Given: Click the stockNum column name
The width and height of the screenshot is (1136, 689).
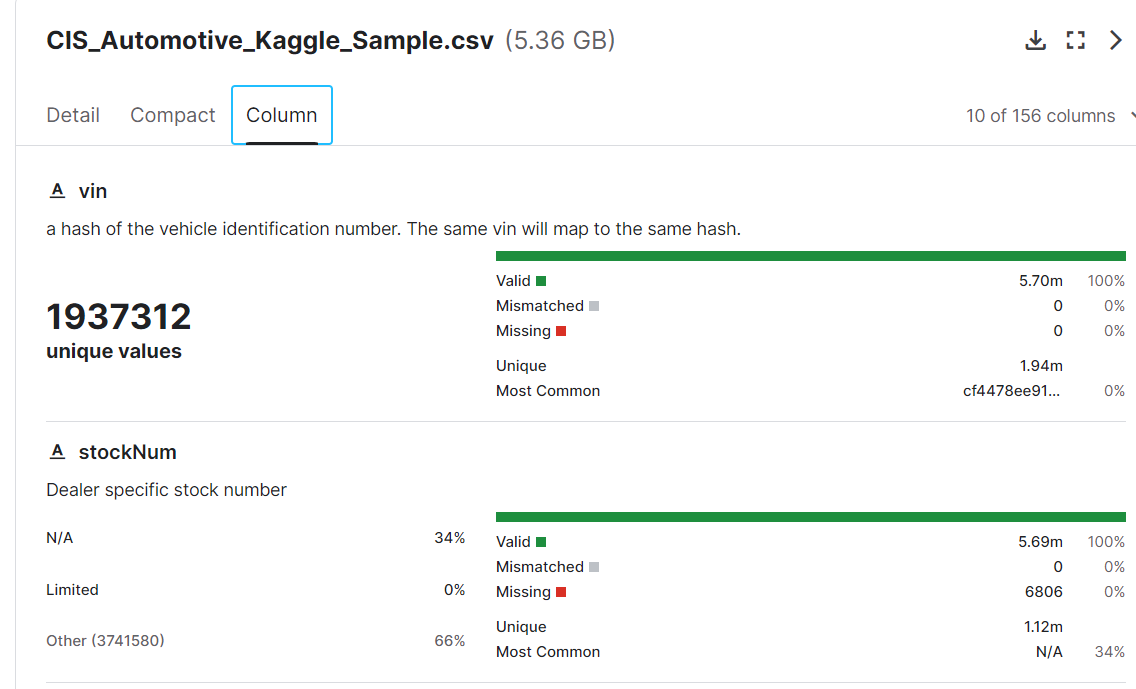Looking at the screenshot, I should [x=128, y=452].
